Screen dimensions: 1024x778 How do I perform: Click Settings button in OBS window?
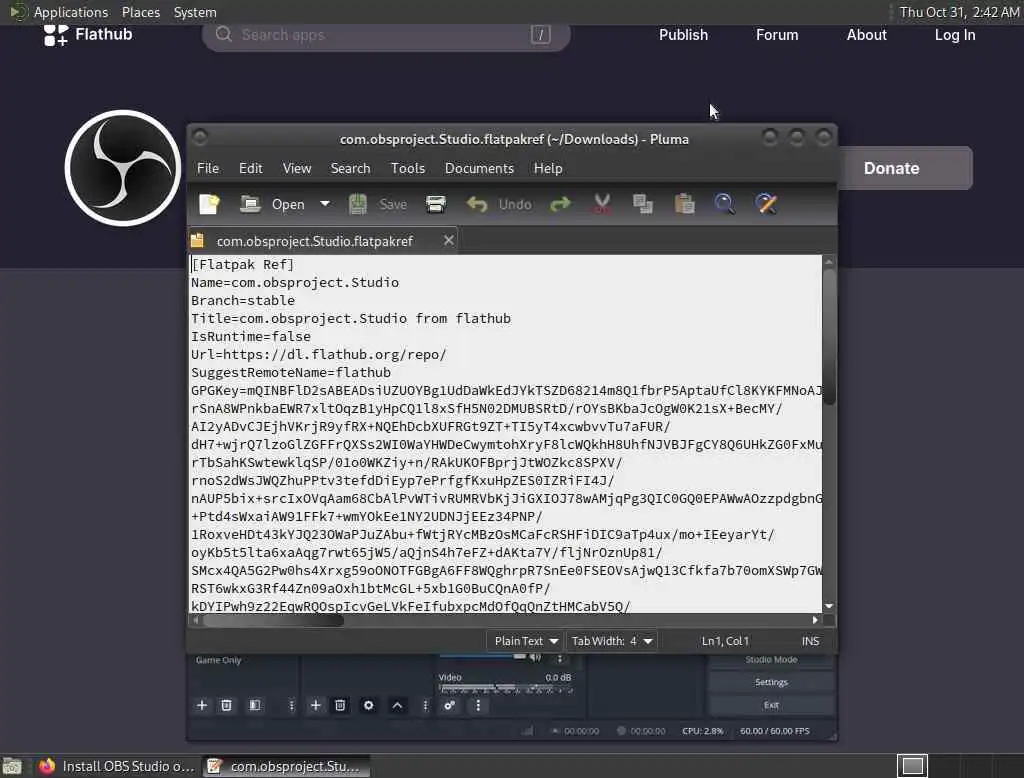[x=771, y=682]
